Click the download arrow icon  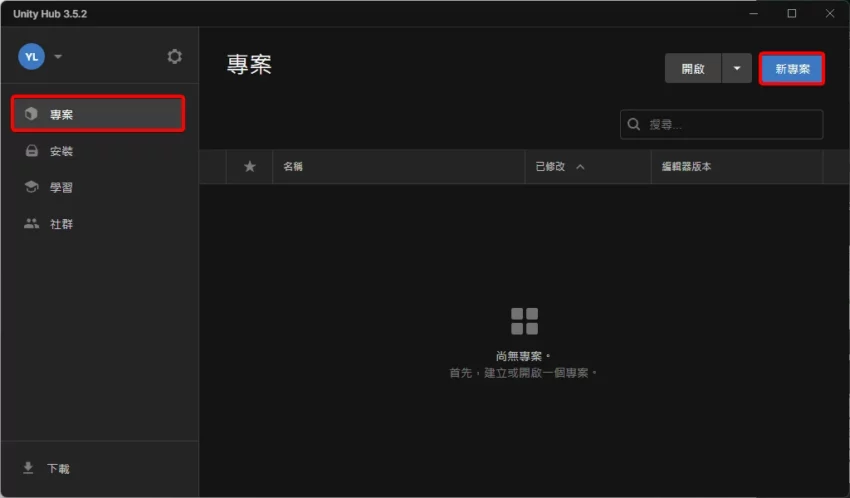tap(28, 468)
